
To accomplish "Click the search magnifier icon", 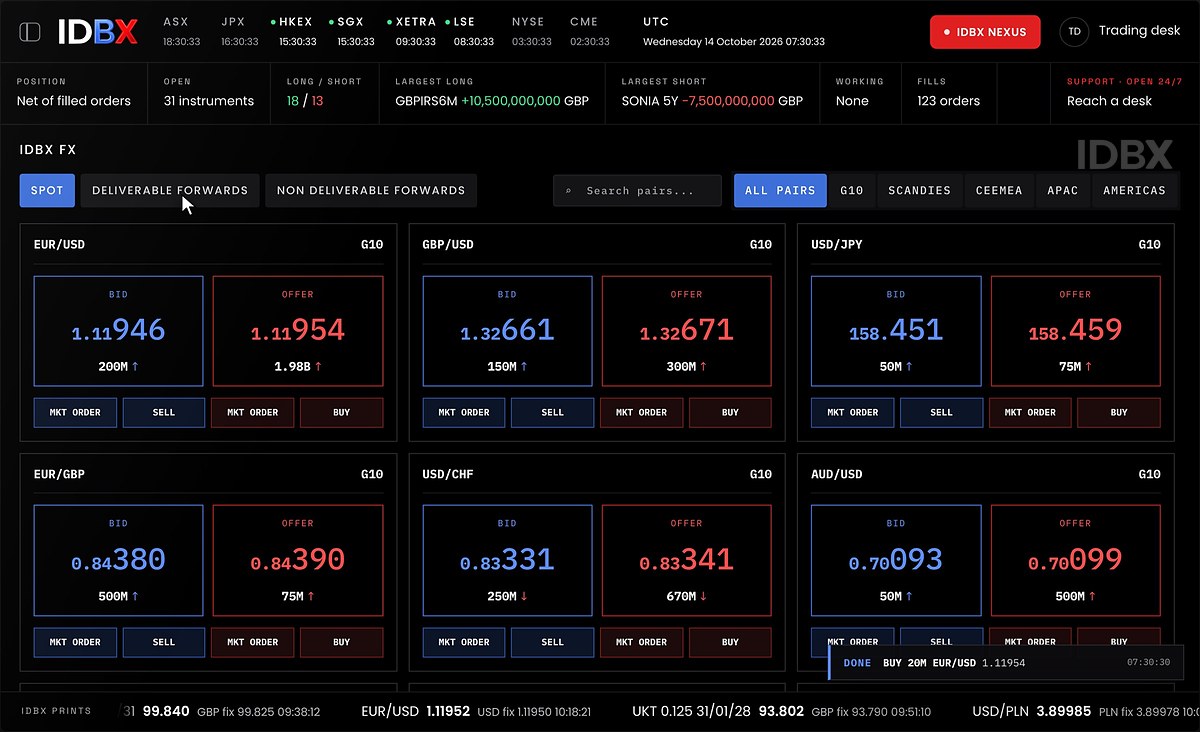I will pyautogui.click(x=568, y=191).
